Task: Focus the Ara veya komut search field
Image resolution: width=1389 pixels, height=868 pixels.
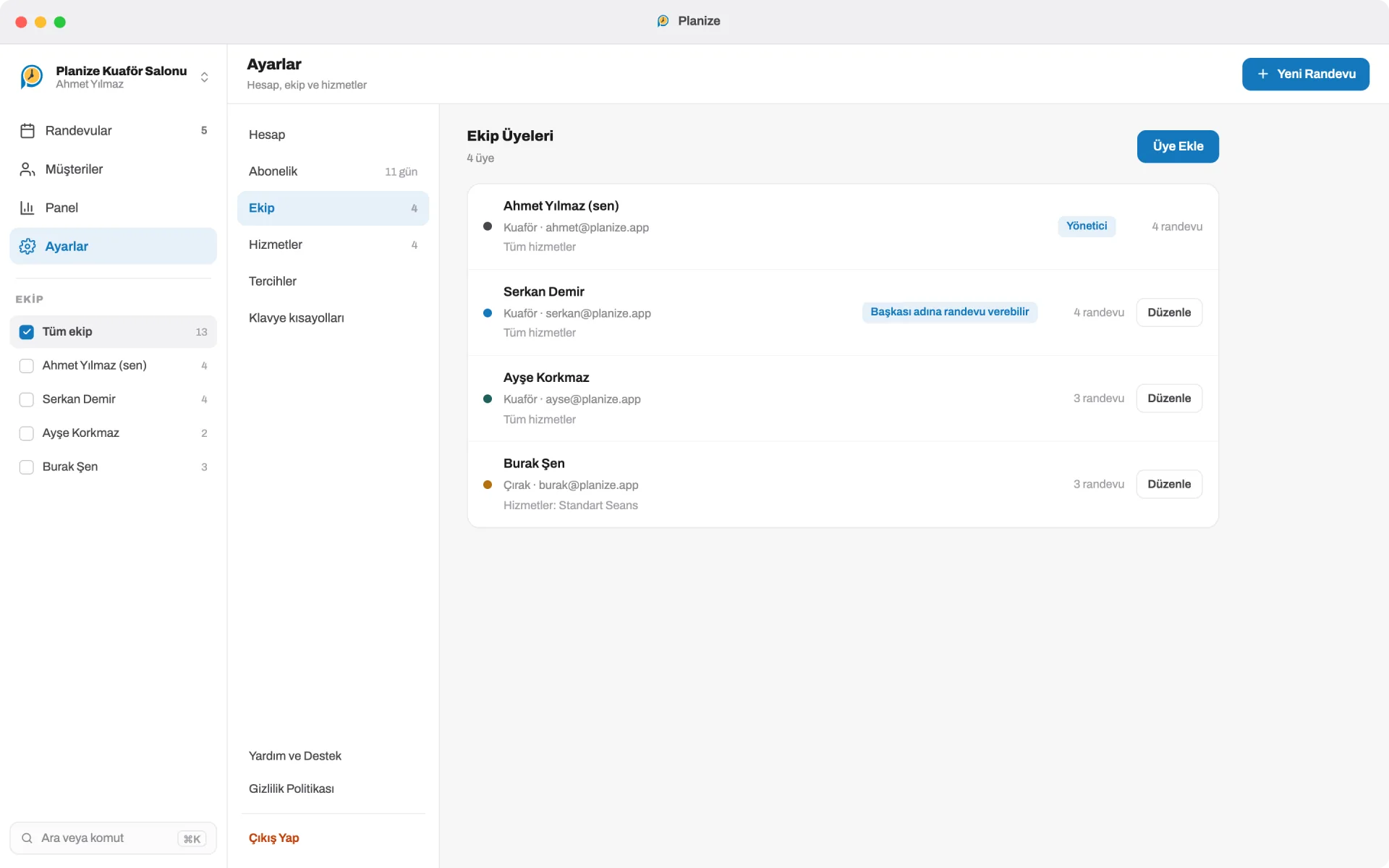Action: tap(113, 838)
